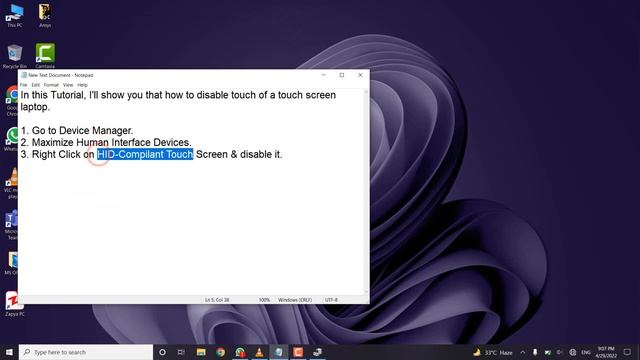
Task: Open the battery tray icon
Action: click(547, 352)
